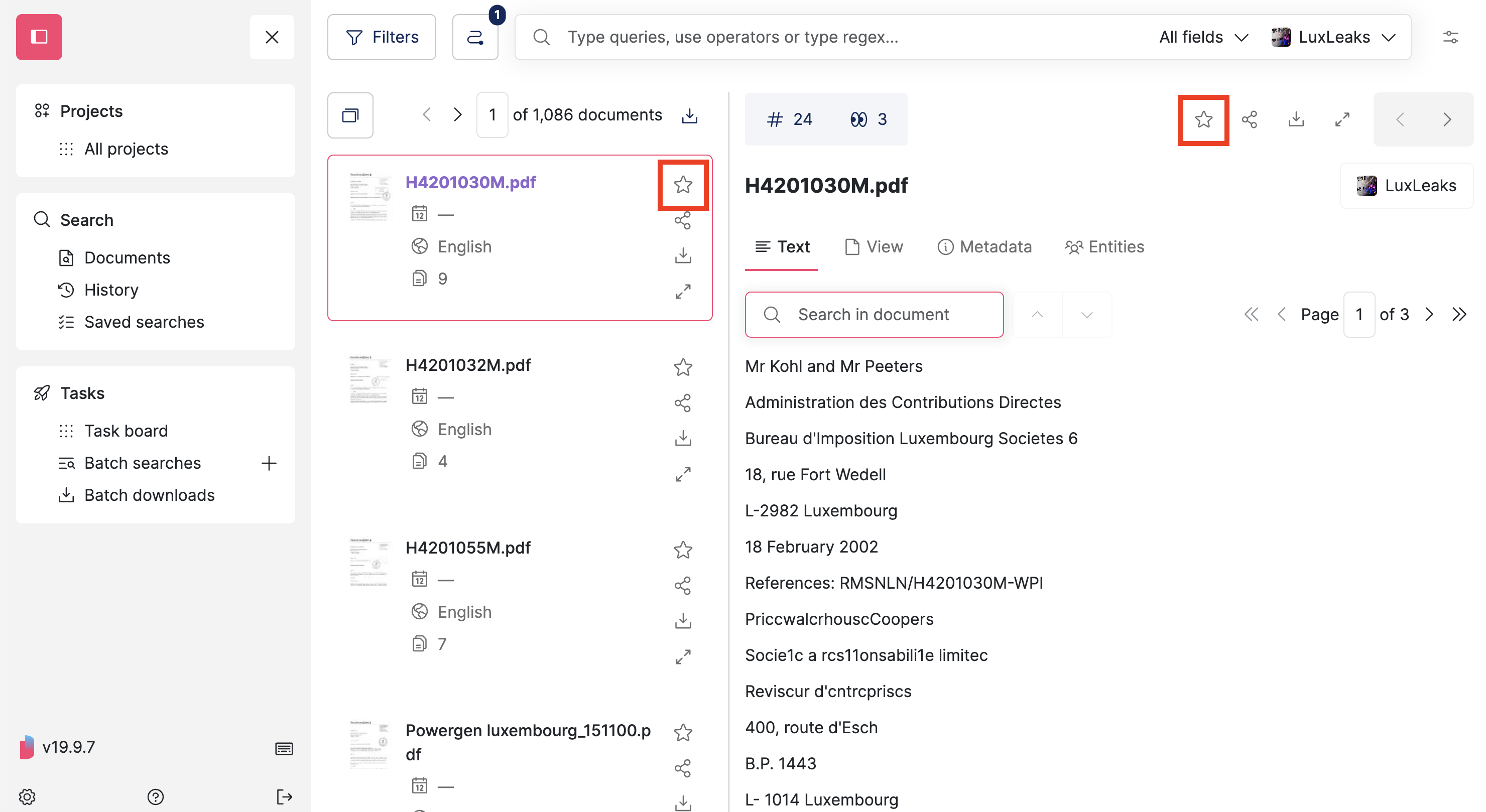Toggle the sidebar with the pink panel button

(x=39, y=37)
